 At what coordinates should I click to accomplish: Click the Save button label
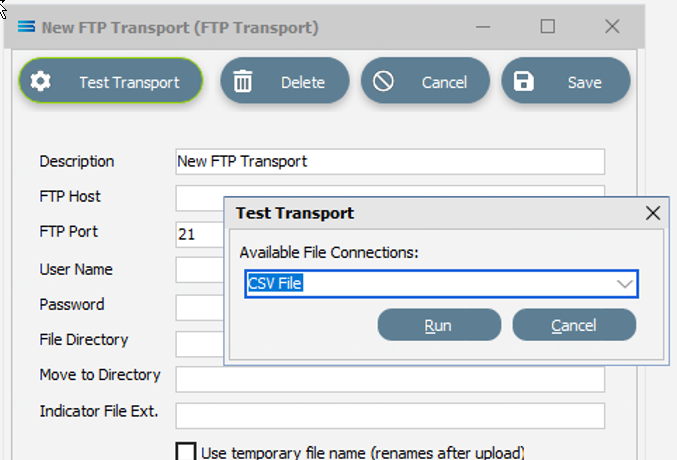click(584, 82)
